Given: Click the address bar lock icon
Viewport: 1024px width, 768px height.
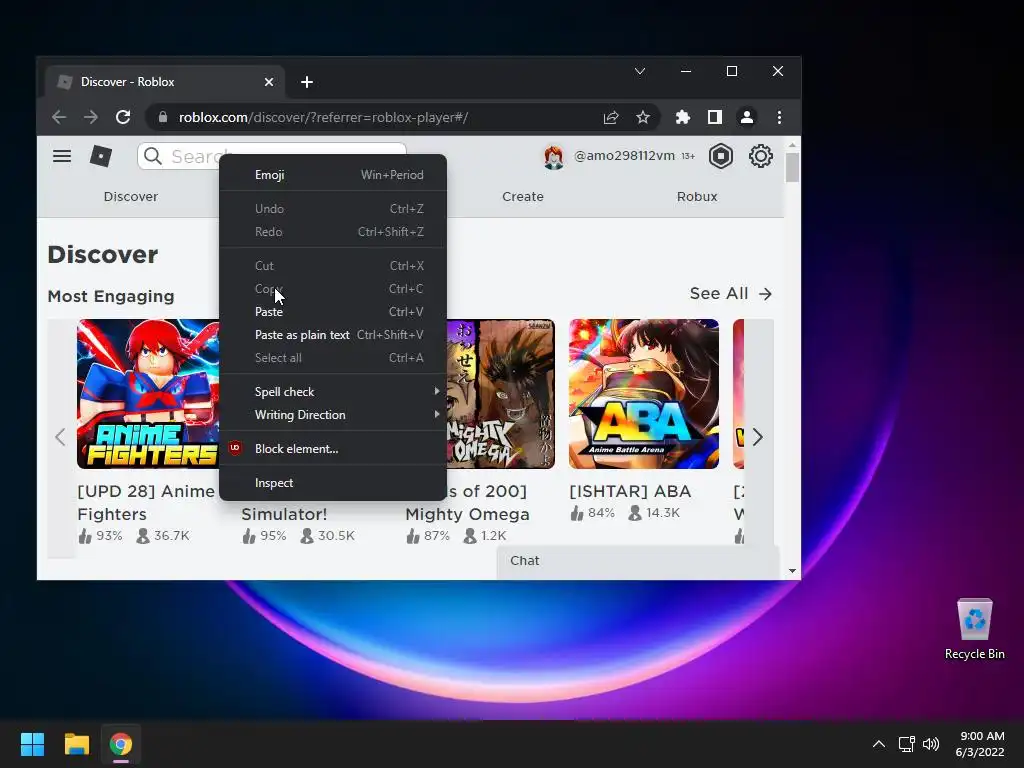Looking at the screenshot, I should (163, 118).
